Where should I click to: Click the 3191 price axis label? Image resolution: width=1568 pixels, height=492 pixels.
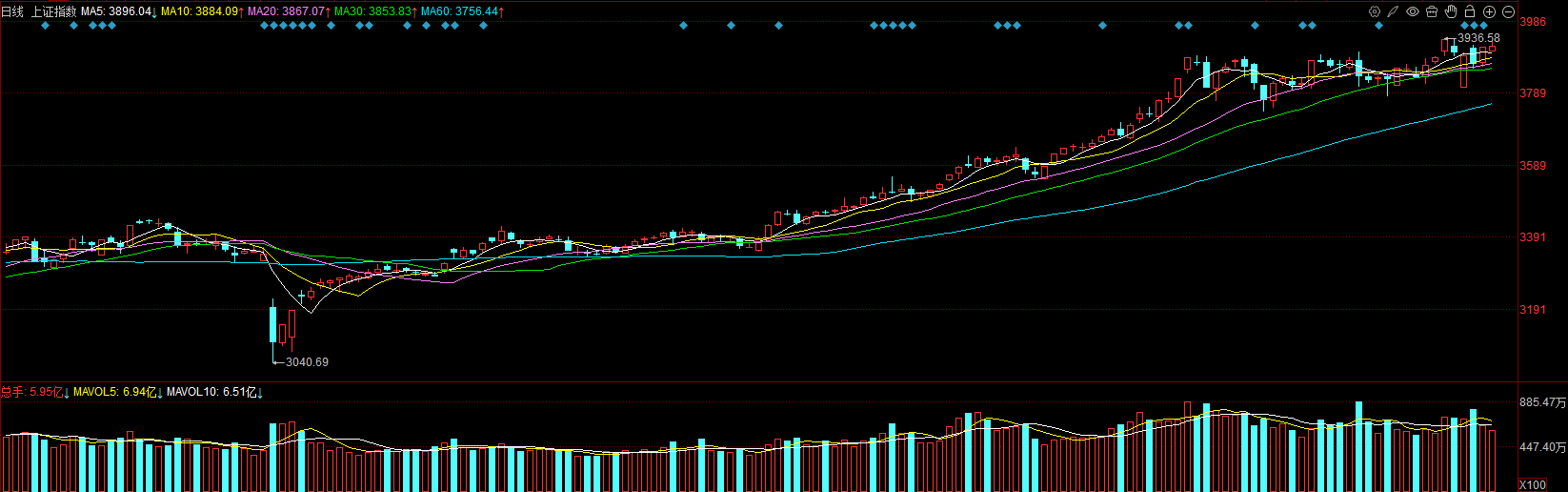click(1533, 310)
